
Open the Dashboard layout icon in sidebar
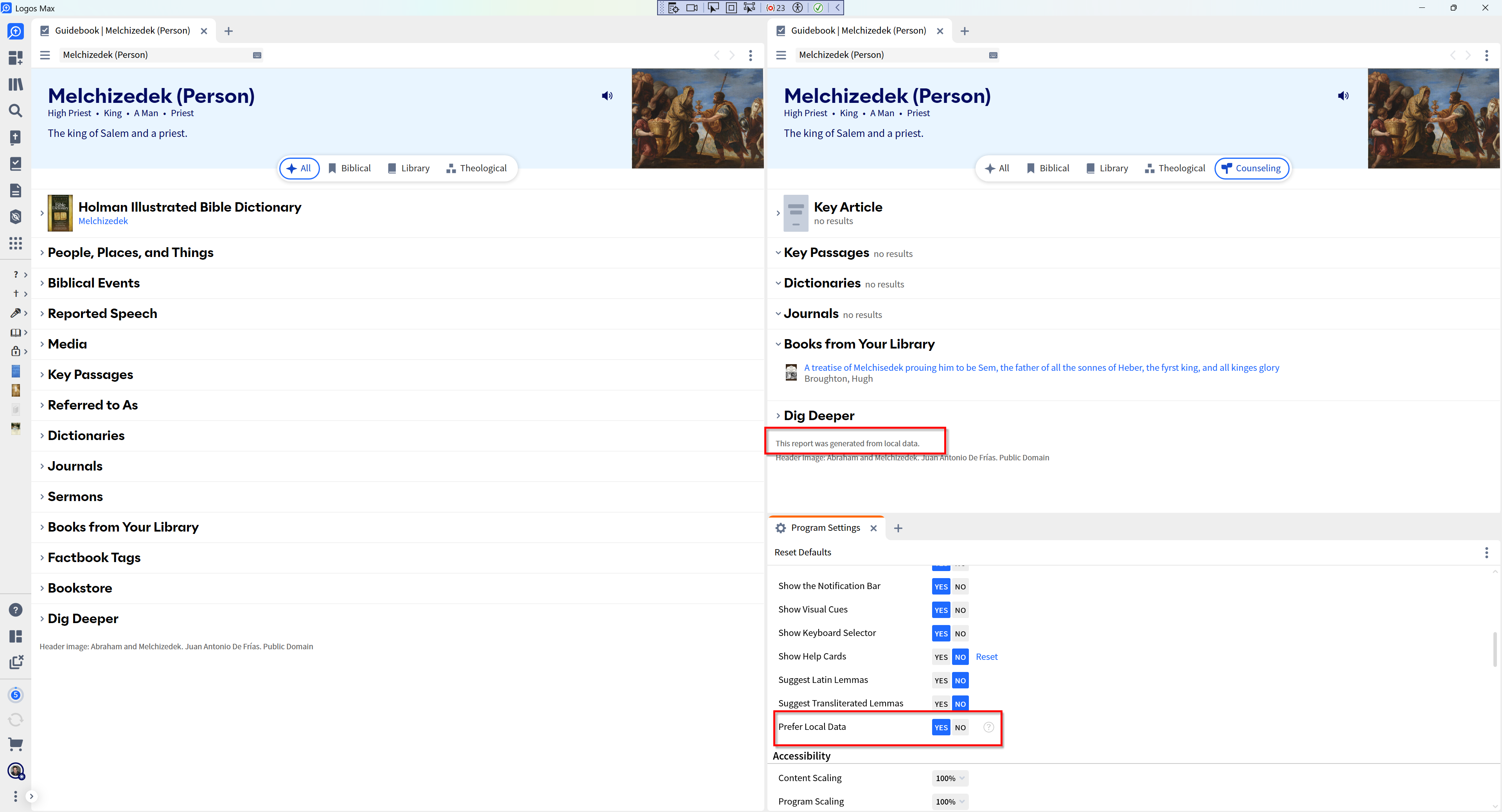pyautogui.click(x=16, y=58)
